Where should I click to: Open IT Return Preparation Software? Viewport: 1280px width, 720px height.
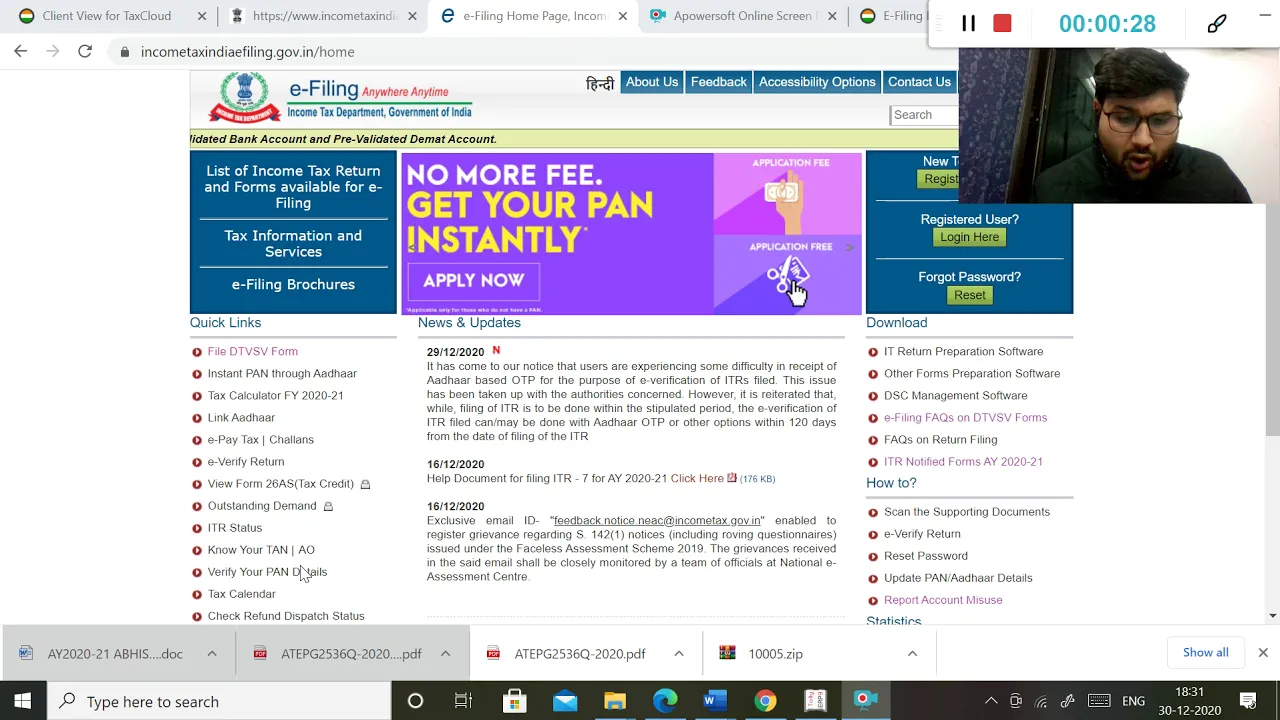[963, 351]
